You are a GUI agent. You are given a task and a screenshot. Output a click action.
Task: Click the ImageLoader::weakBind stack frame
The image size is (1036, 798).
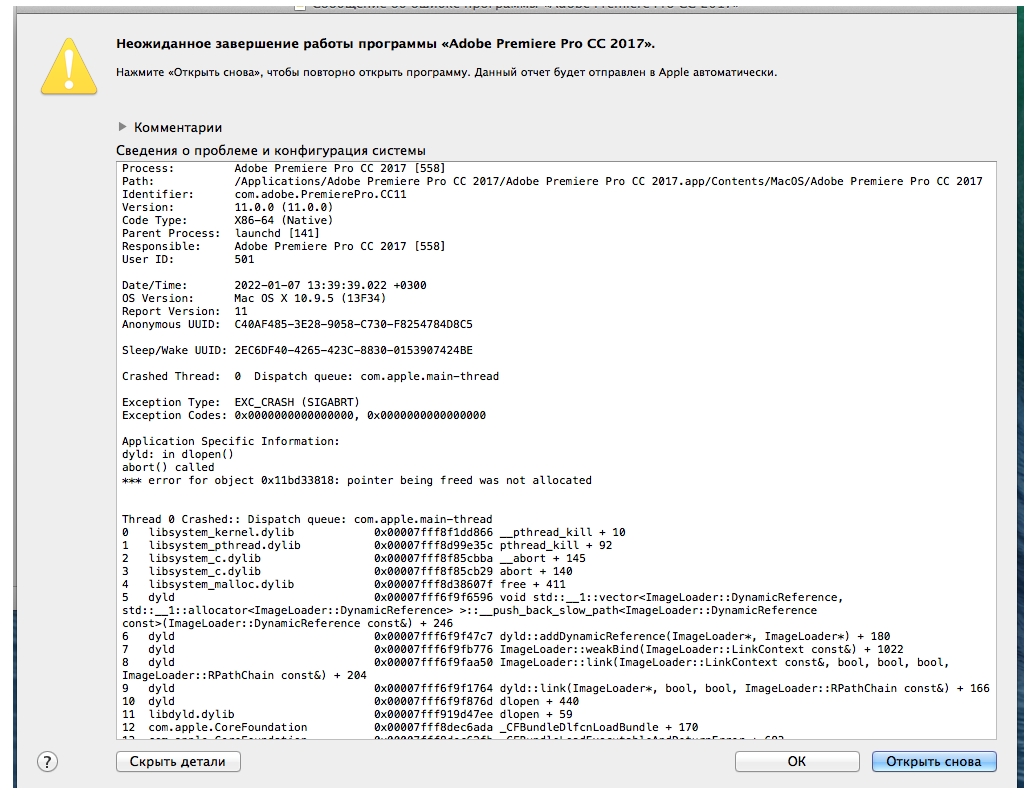coord(513,649)
